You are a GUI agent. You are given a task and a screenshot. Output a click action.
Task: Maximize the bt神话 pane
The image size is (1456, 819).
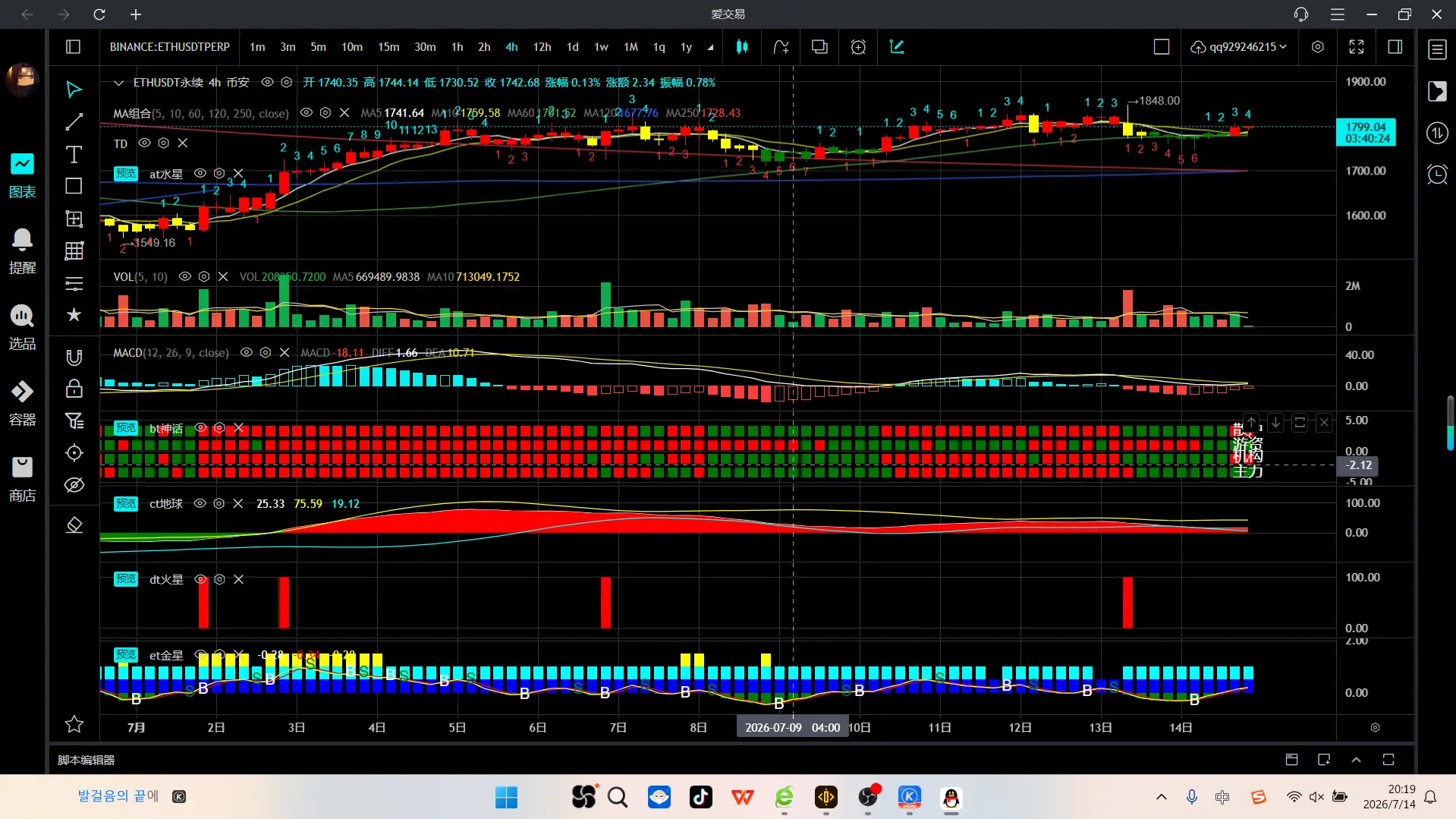click(1300, 423)
